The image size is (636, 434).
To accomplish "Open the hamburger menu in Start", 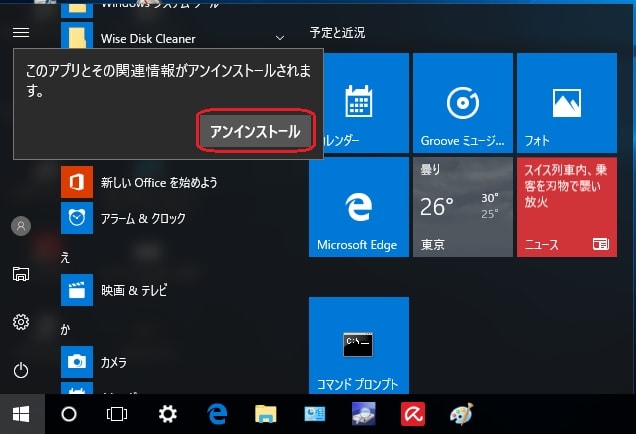I will (x=21, y=32).
